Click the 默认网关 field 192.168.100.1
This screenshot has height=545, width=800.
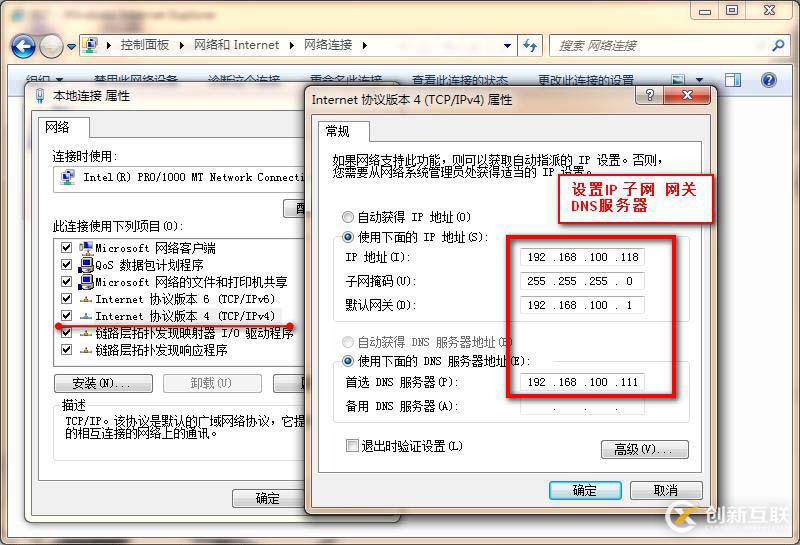pos(582,305)
